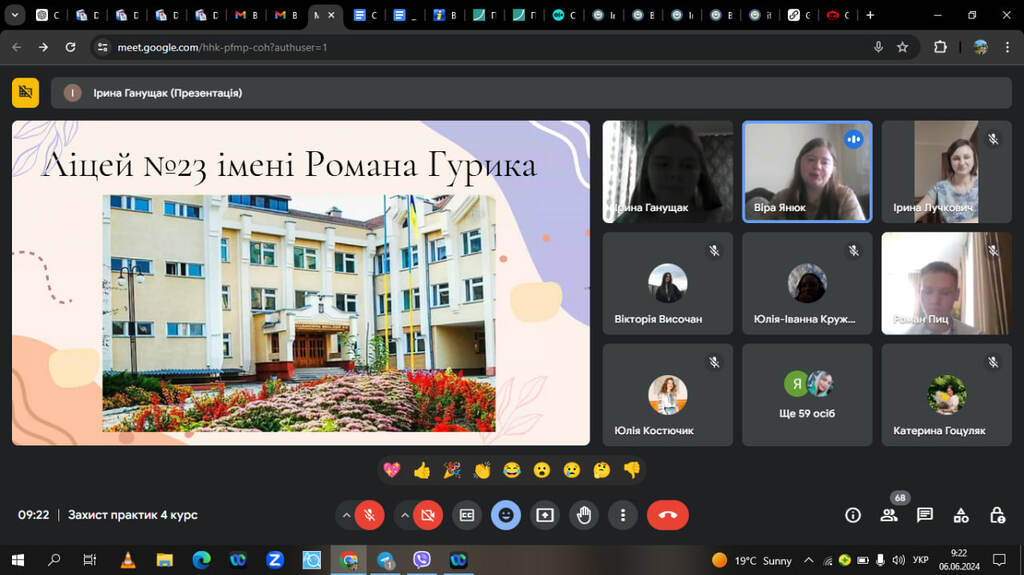Toggle the emoji reactions bar
This screenshot has width=1024, height=575.
[x=506, y=515]
